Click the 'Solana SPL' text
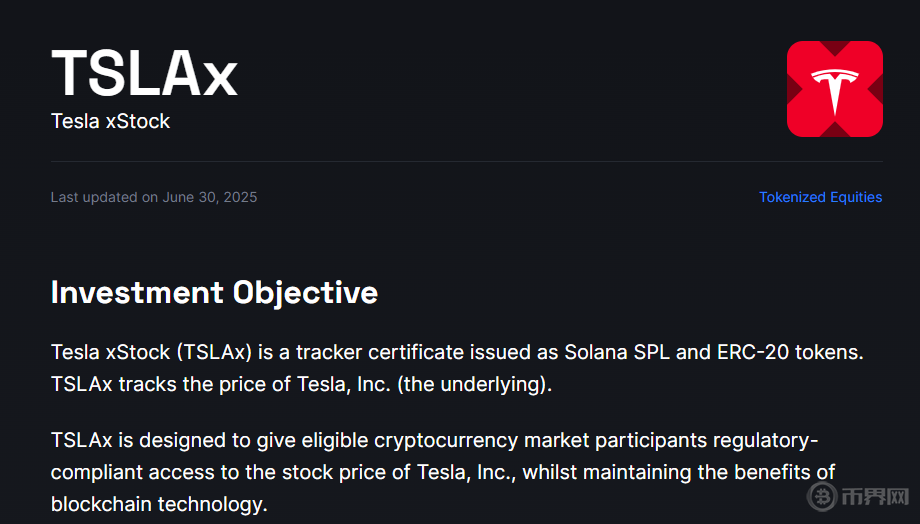The height and width of the screenshot is (524, 920). coord(614,352)
